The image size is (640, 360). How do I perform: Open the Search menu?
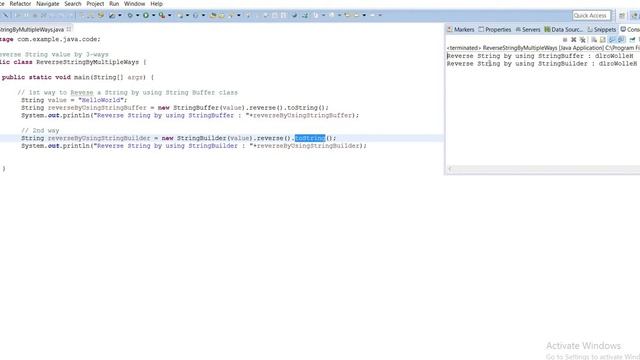pyautogui.click(x=73, y=4)
